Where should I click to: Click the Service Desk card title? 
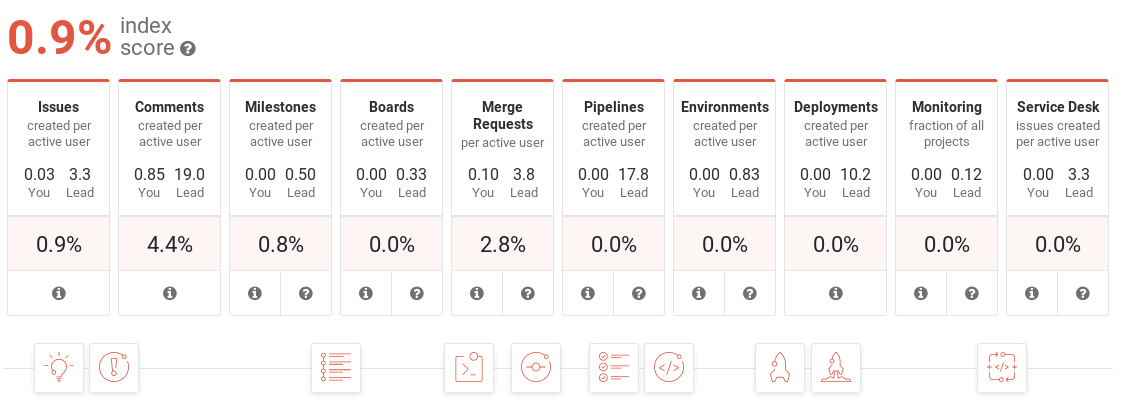[x=1057, y=107]
